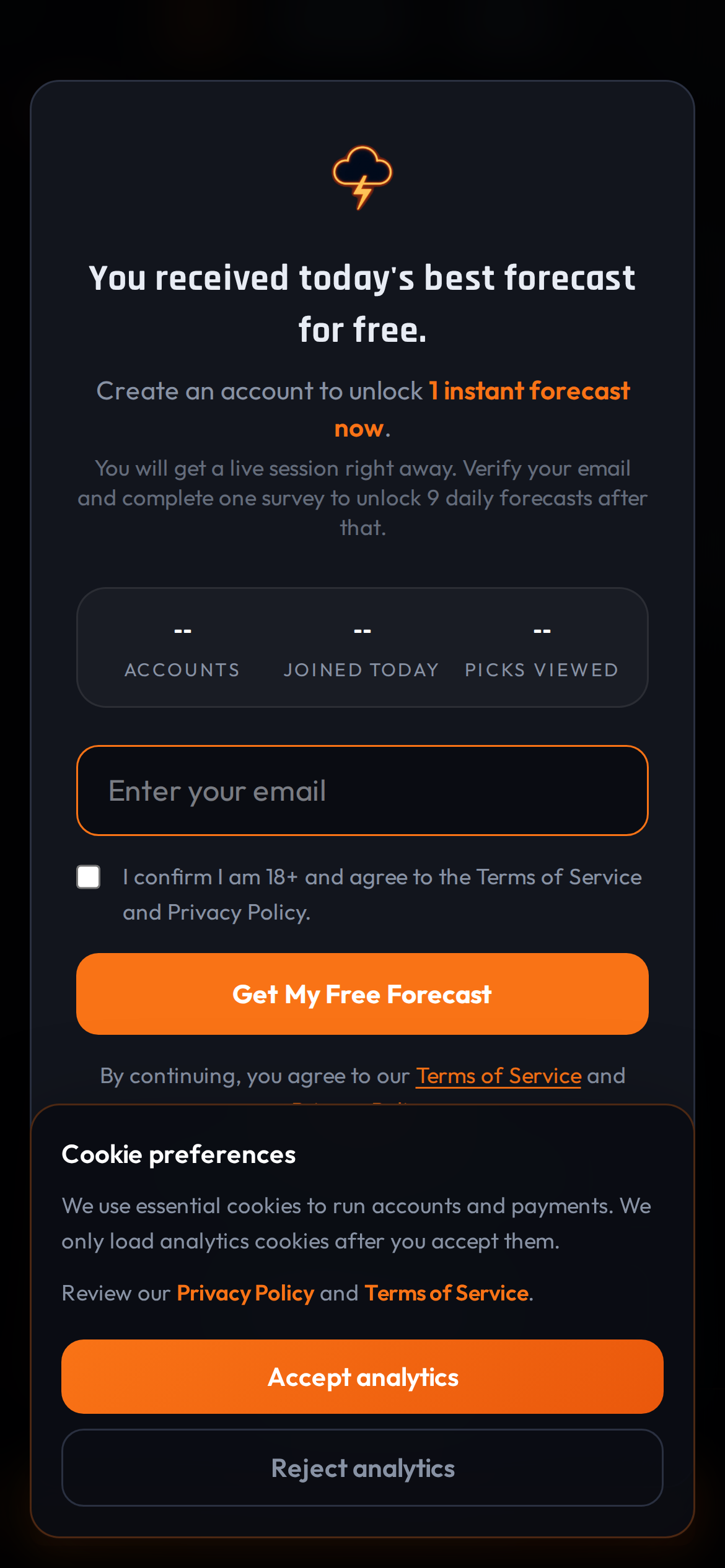725x1568 pixels.
Task: Reject analytics cookies
Action: click(x=362, y=1468)
